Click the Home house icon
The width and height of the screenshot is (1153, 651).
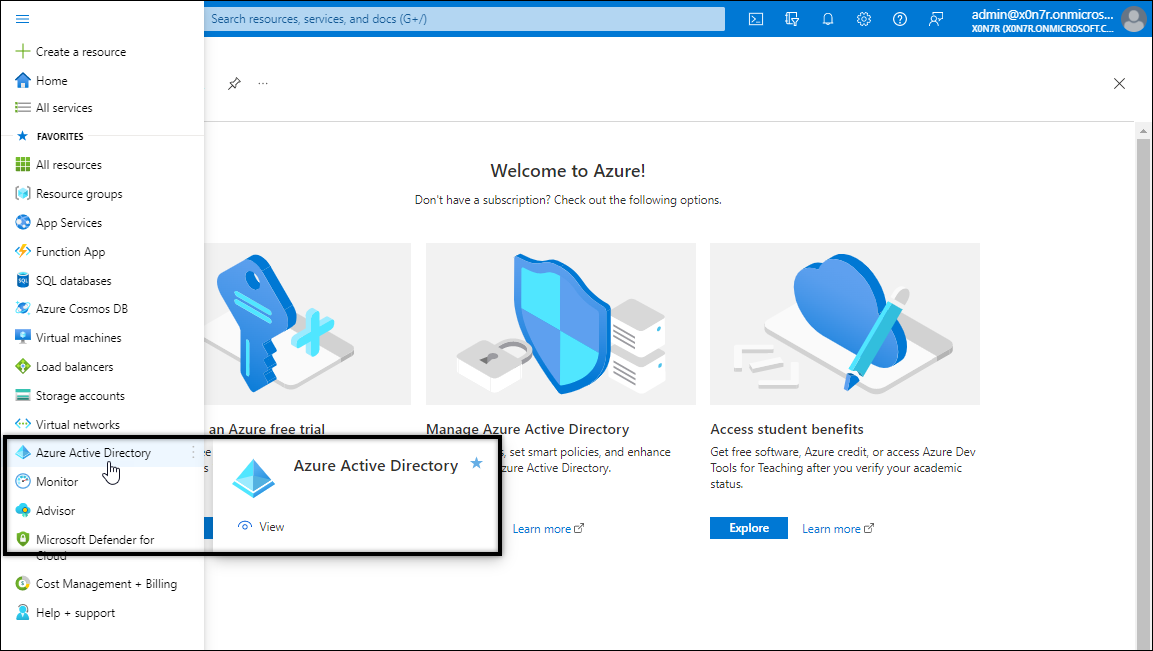[23, 80]
